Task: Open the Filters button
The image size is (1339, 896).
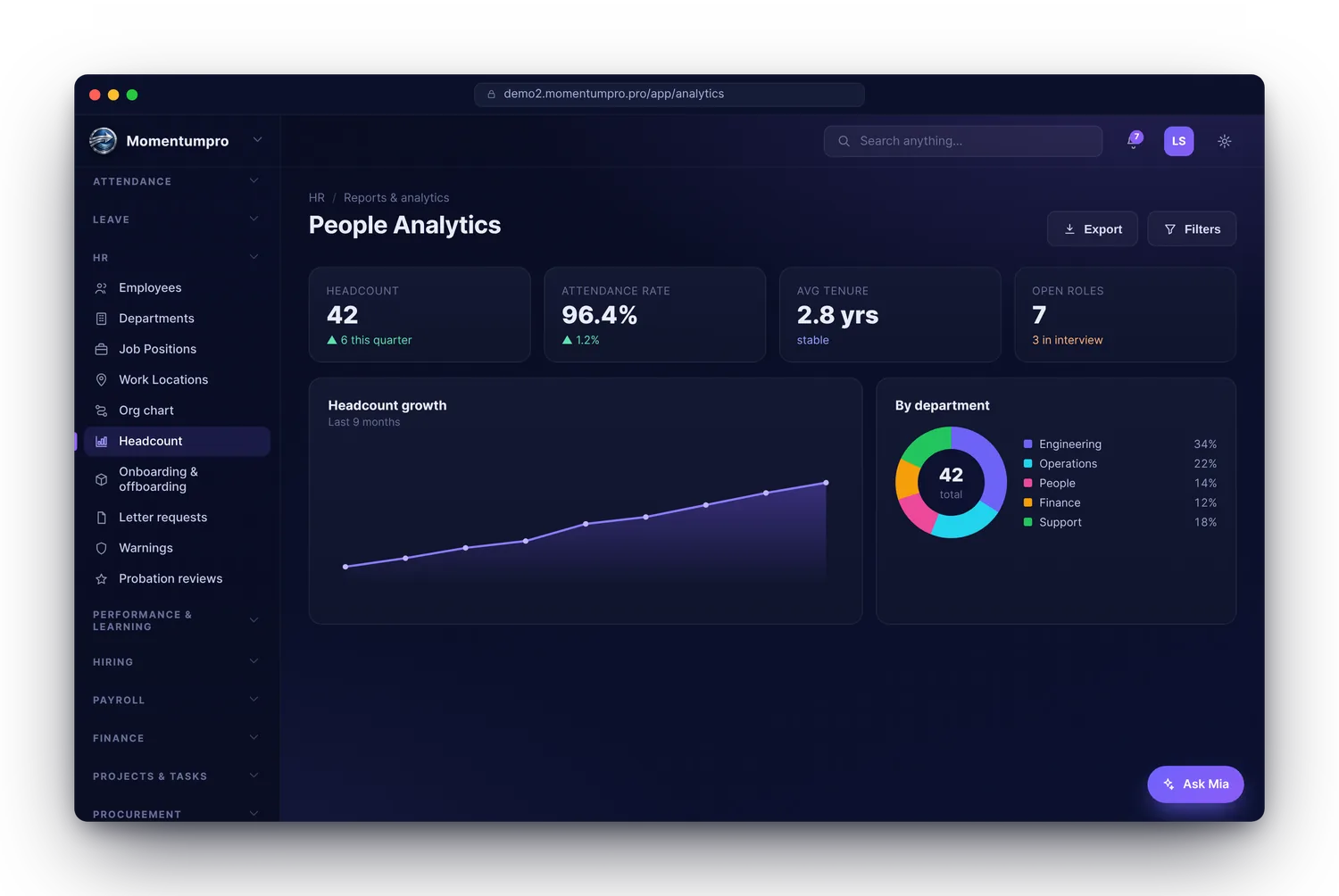Action: [1192, 229]
